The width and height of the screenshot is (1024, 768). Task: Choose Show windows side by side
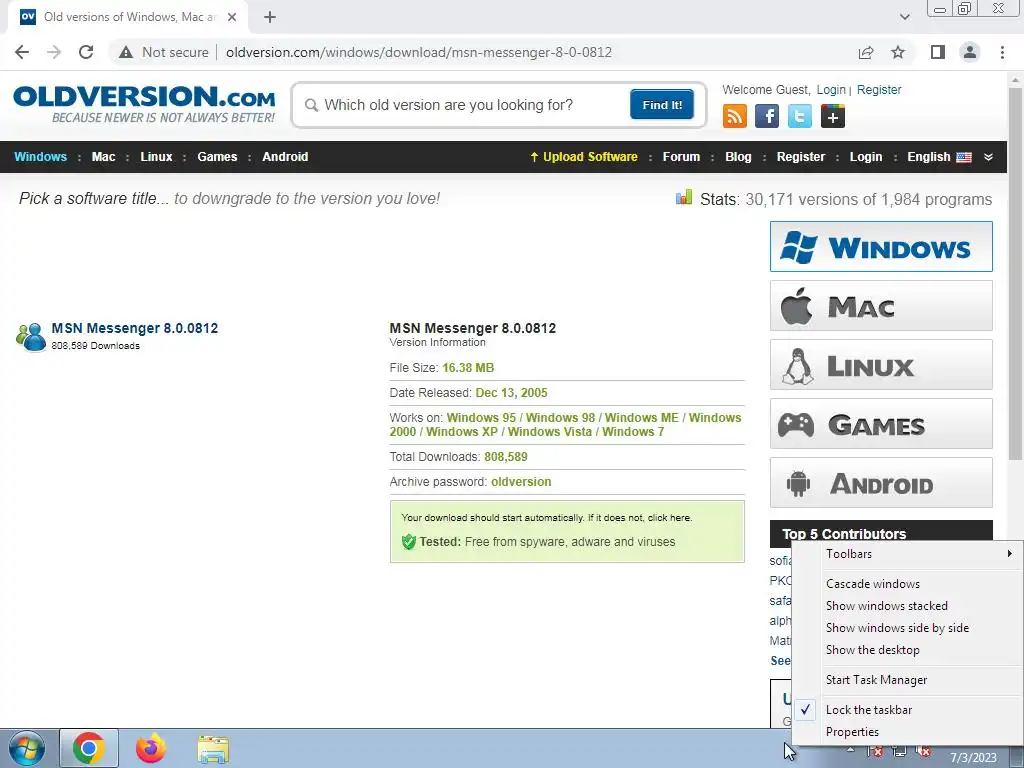point(907,628)
